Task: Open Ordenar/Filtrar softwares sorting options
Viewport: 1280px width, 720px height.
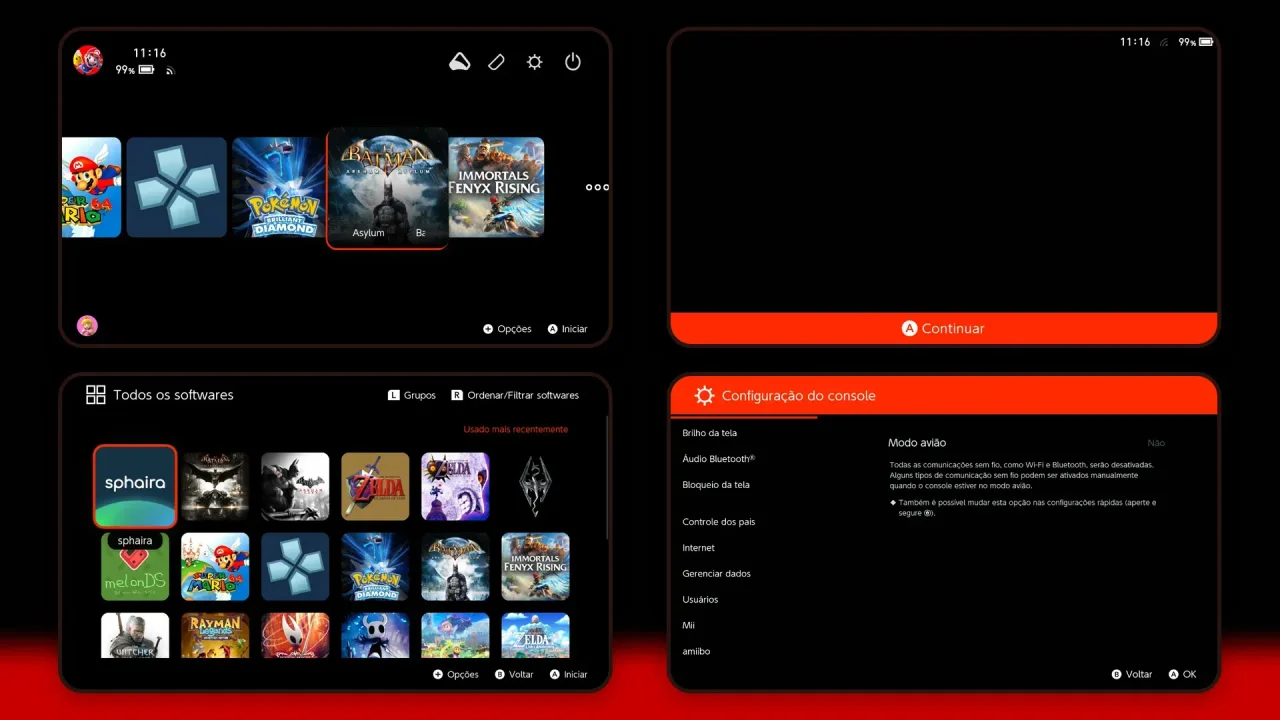Action: 515,395
